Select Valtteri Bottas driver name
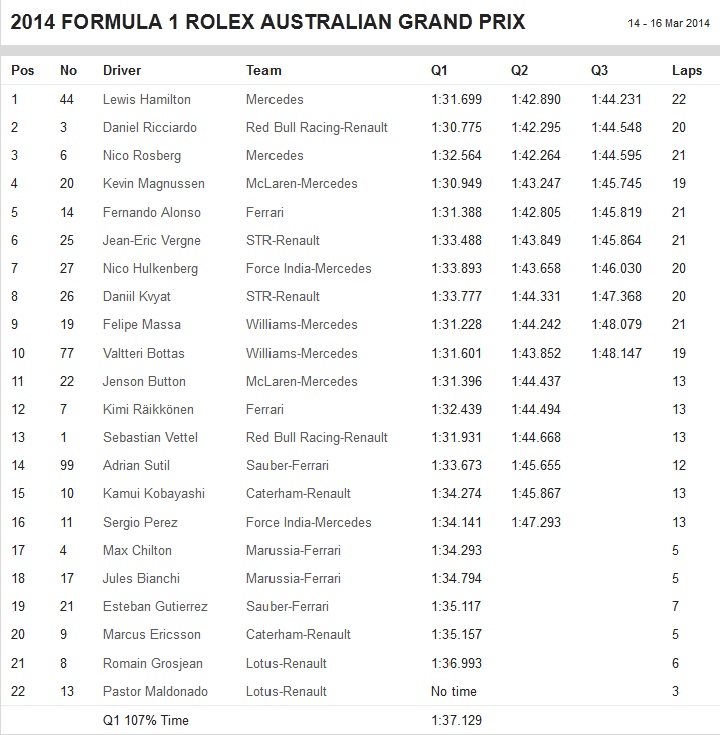The height and width of the screenshot is (735, 724). (x=143, y=353)
